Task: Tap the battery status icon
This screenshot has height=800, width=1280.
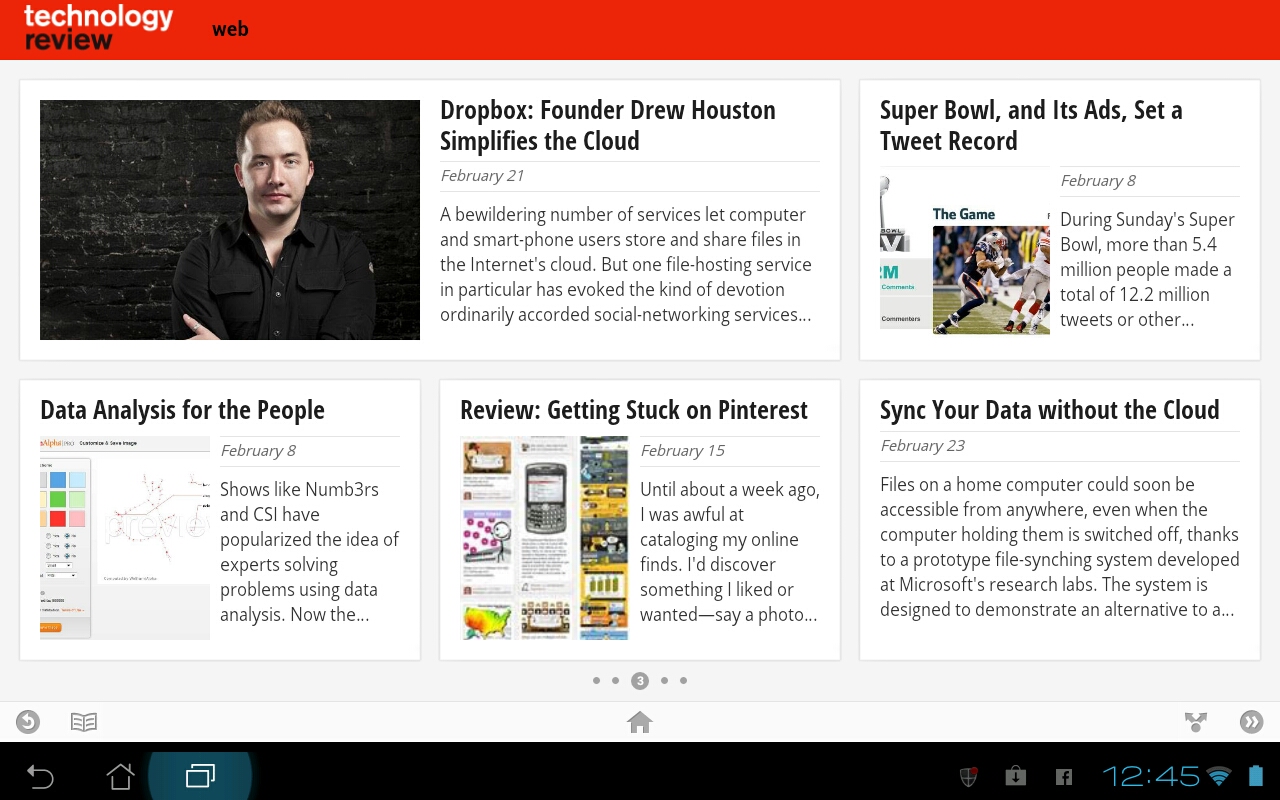Action: pyautogui.click(x=1256, y=776)
